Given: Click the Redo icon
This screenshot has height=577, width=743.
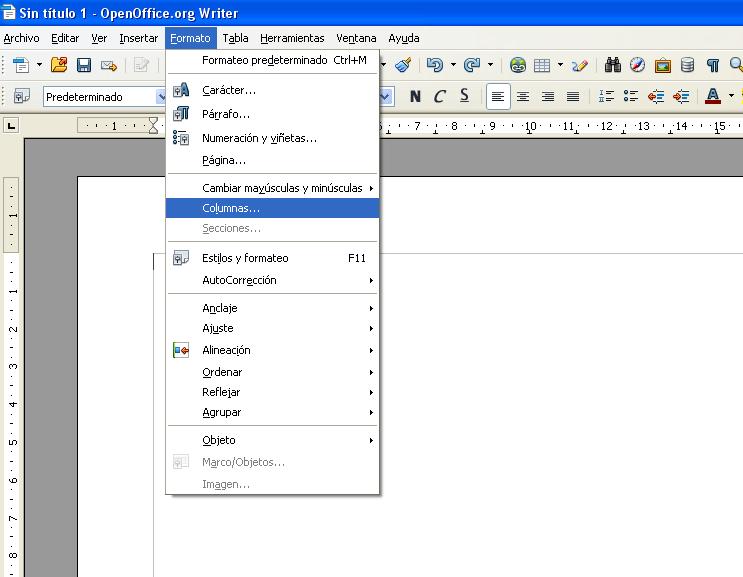Looking at the screenshot, I should (472, 65).
